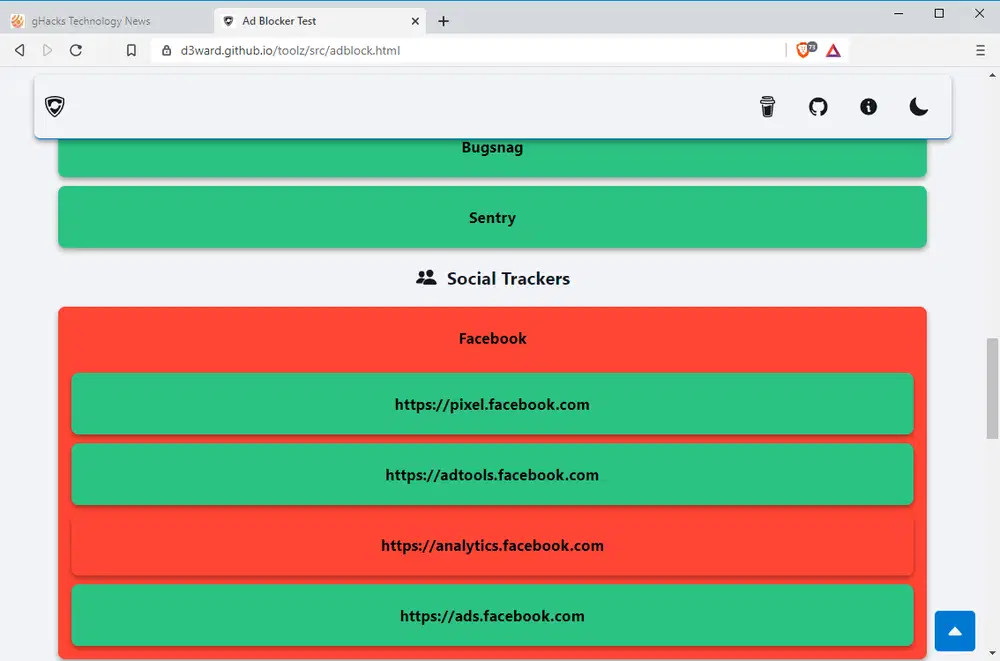Click the https://analytics.facebook.com red entry
Image resolution: width=1000 pixels, height=661 pixels.
[x=492, y=546]
